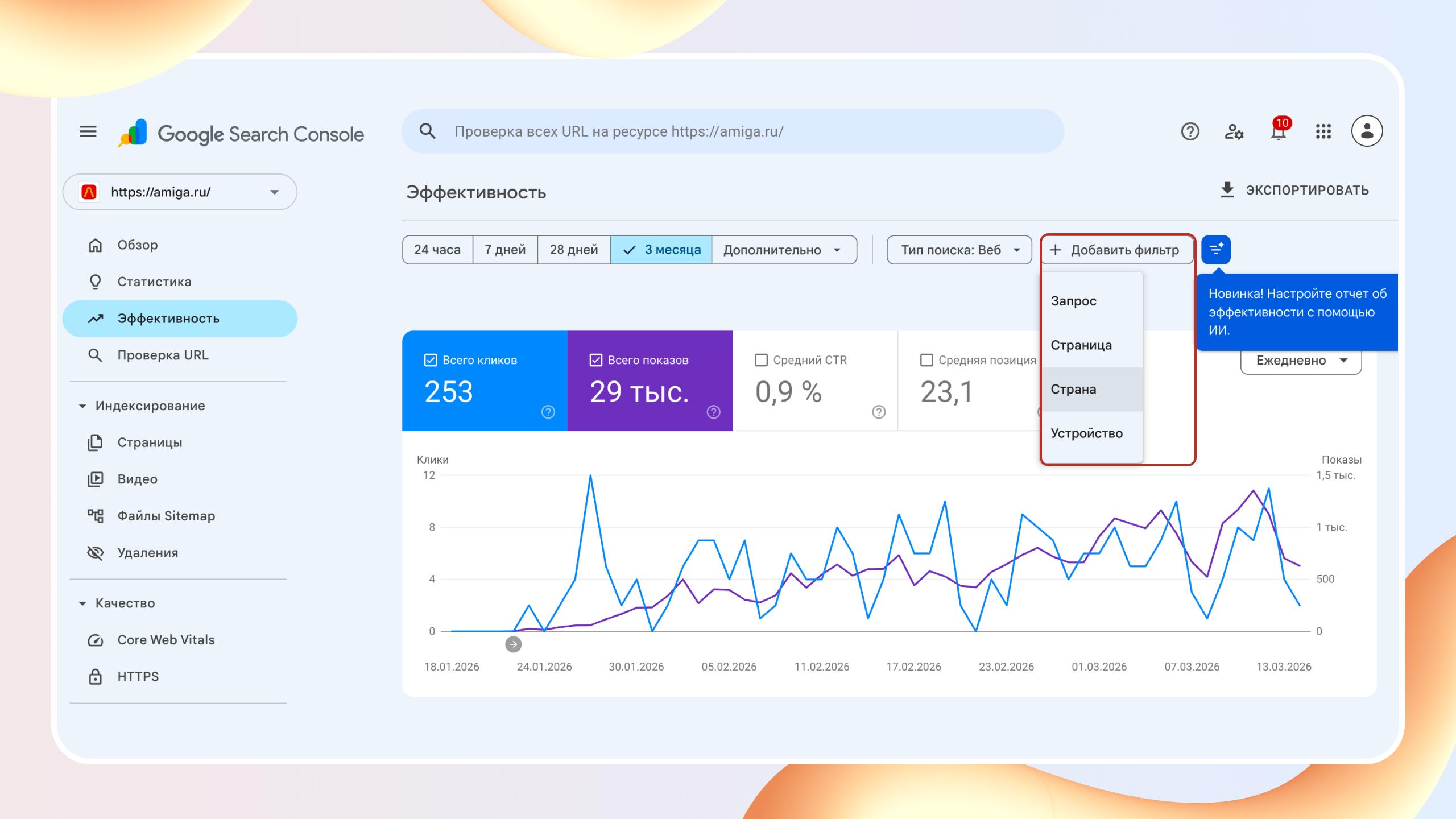
Task: Open the Тип поиска: Веб dropdown
Action: [959, 250]
